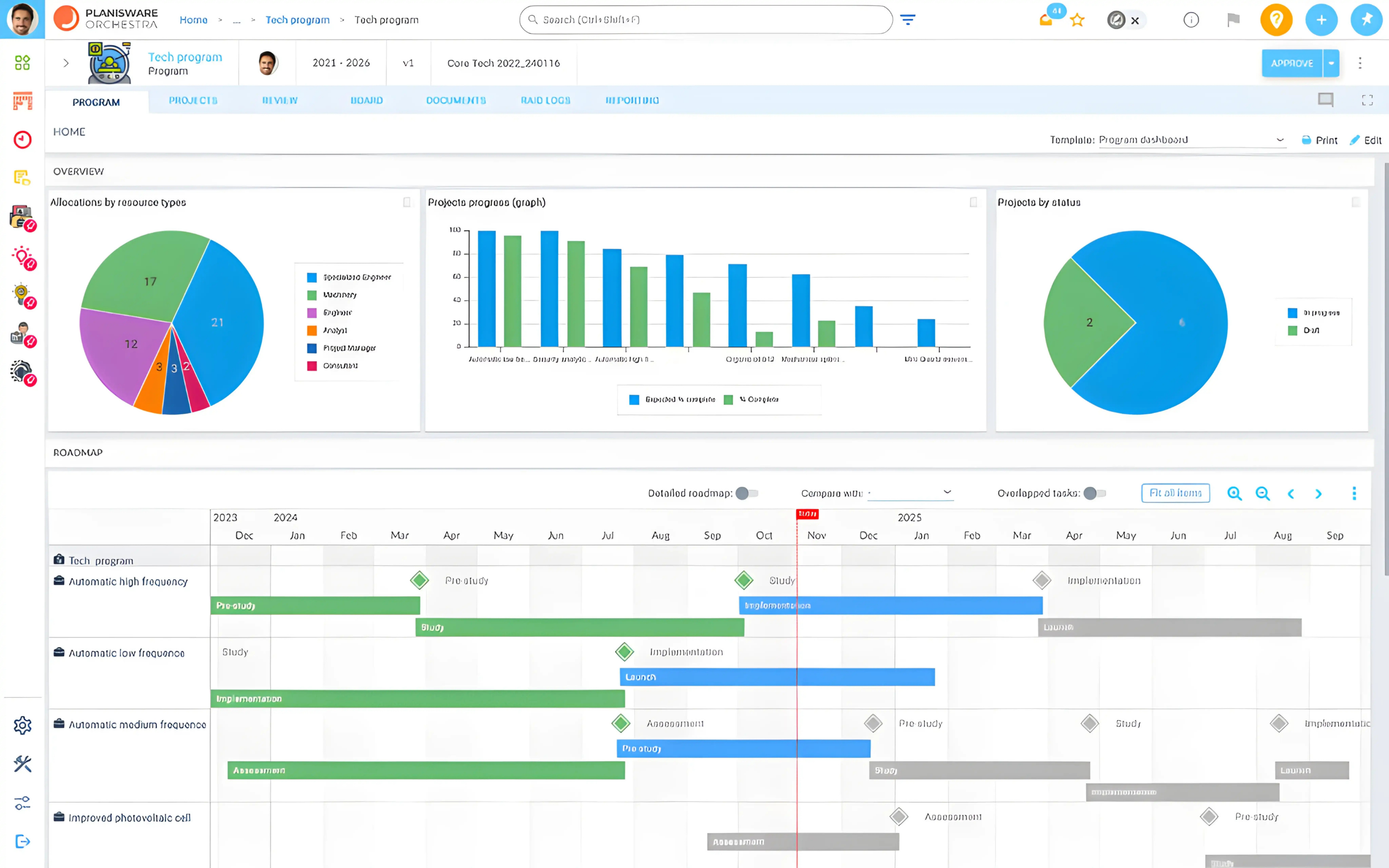The image size is (1389, 868).
Task: Open the Approve button dropdown arrow
Action: tap(1331, 63)
